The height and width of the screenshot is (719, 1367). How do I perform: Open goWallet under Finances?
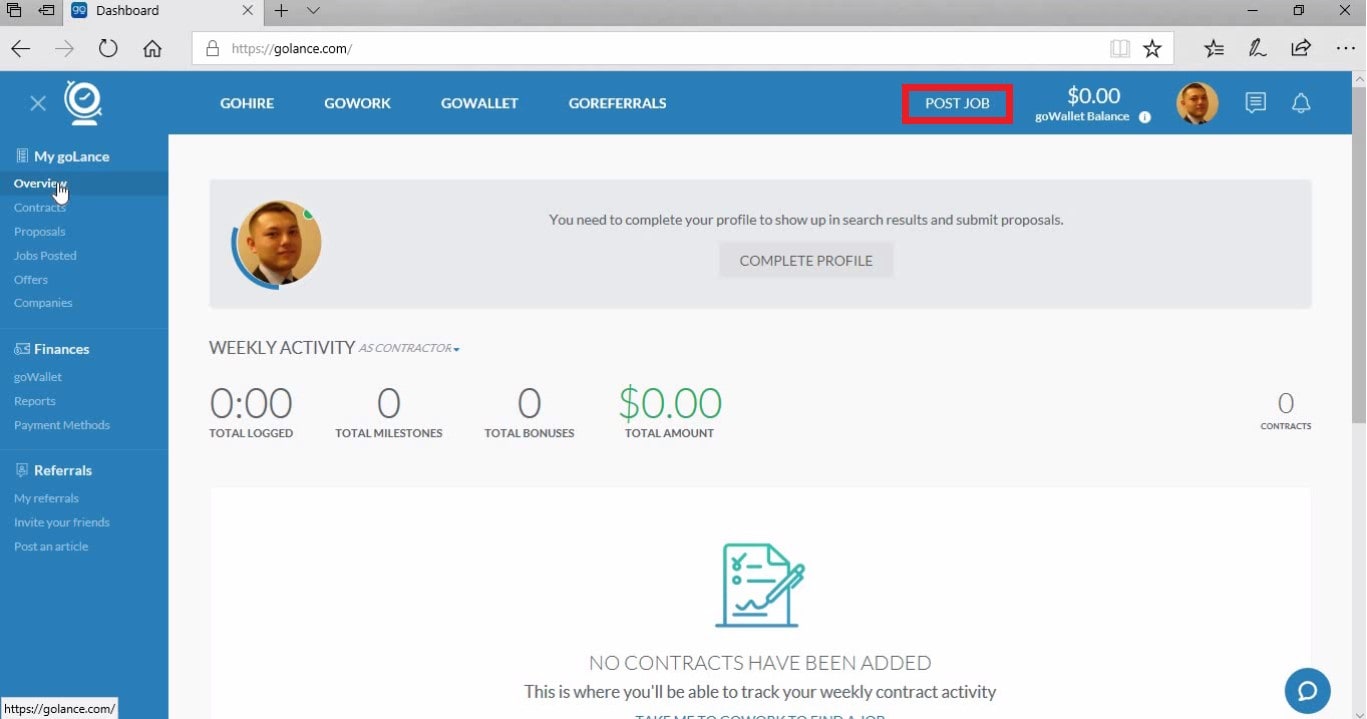(x=38, y=377)
